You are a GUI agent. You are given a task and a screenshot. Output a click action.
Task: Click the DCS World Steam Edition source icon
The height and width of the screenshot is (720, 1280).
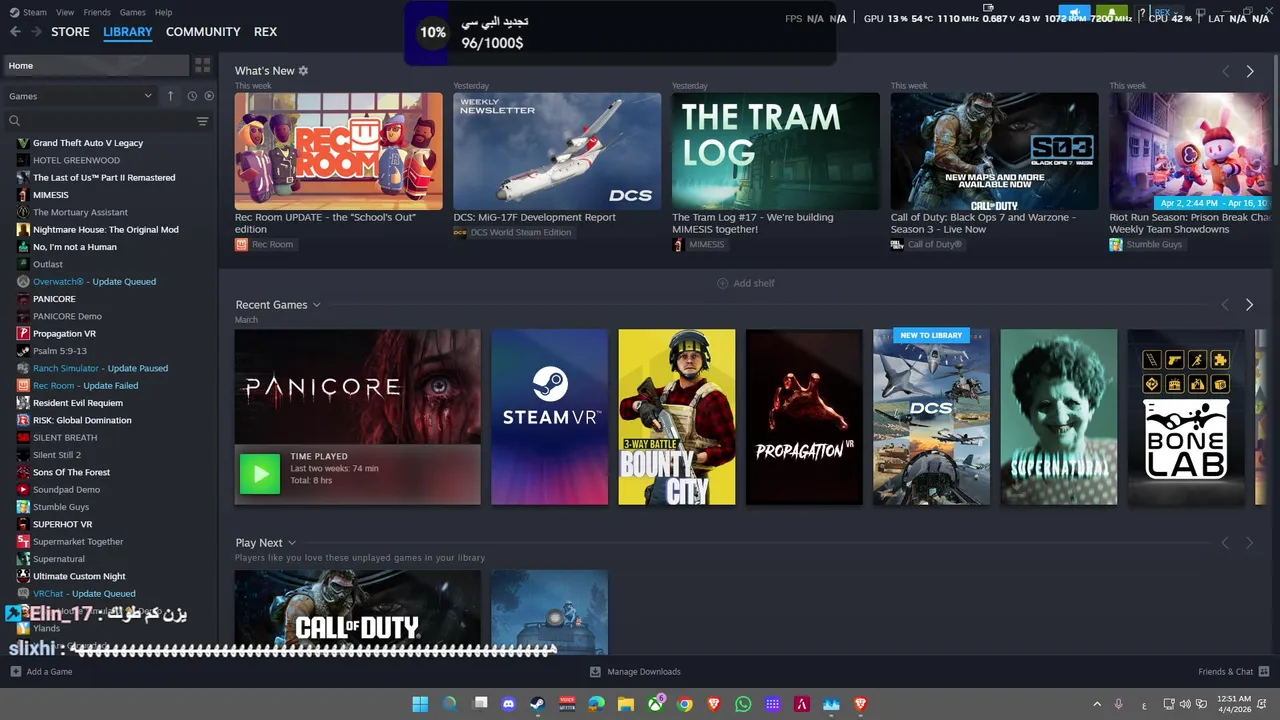(460, 232)
